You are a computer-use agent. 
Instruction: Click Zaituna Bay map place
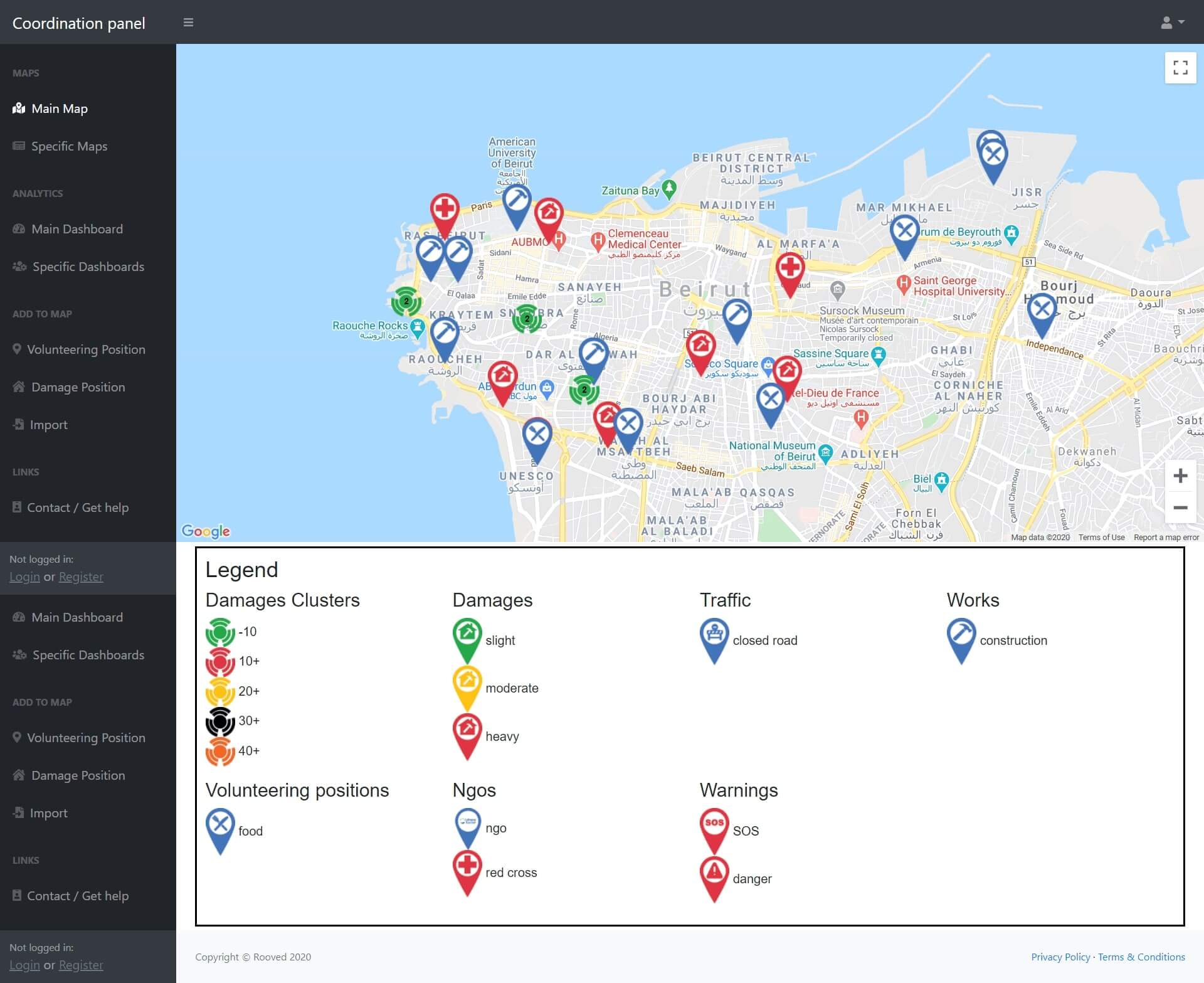(638, 190)
